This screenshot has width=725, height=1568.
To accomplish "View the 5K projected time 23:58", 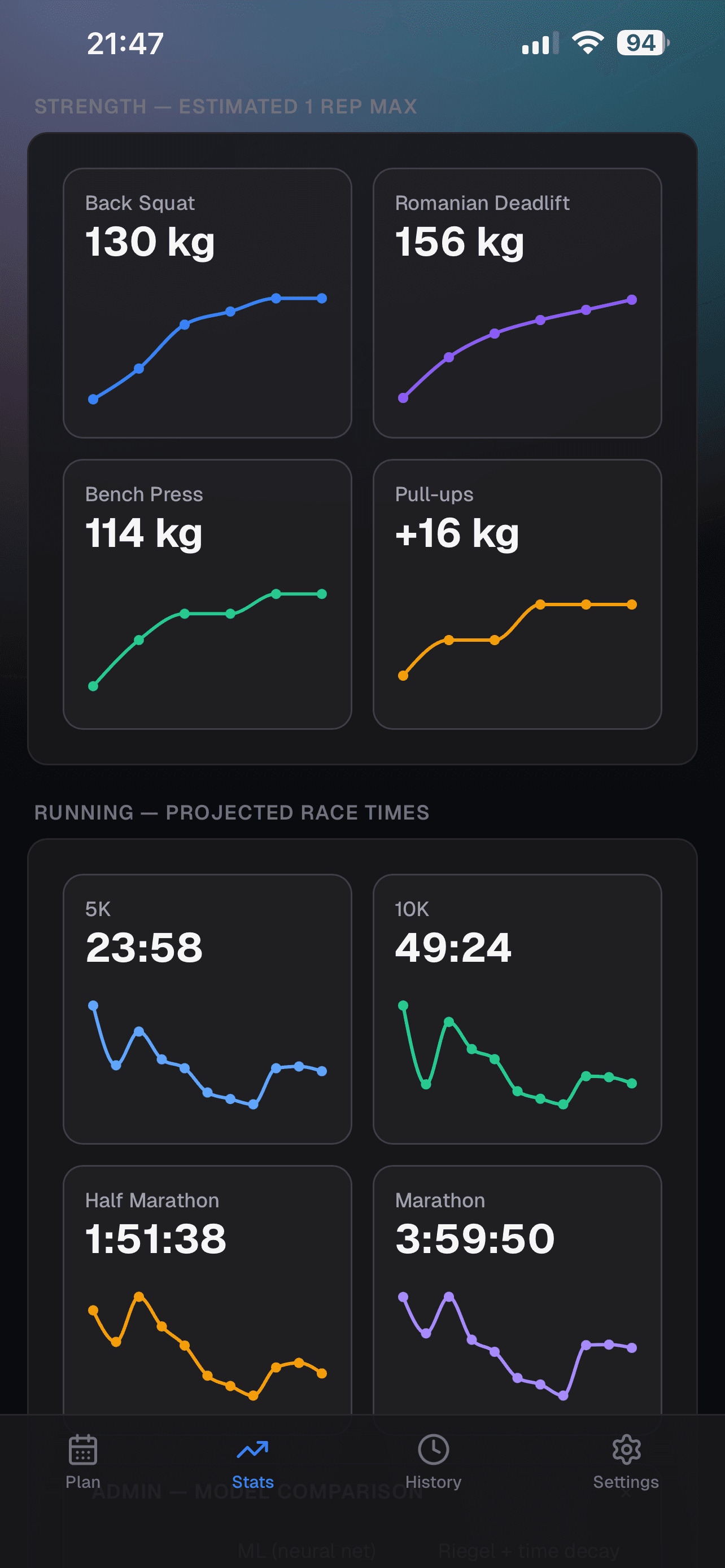I will pos(145,948).
